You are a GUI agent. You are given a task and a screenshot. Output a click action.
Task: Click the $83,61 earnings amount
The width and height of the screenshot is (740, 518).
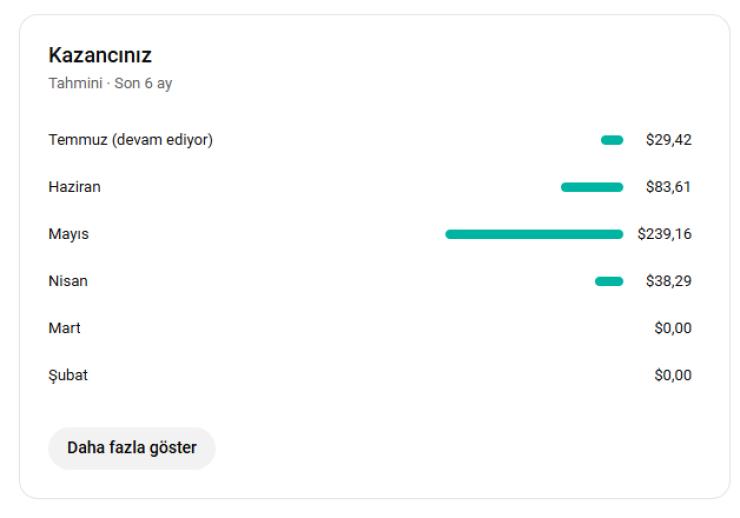click(668, 187)
